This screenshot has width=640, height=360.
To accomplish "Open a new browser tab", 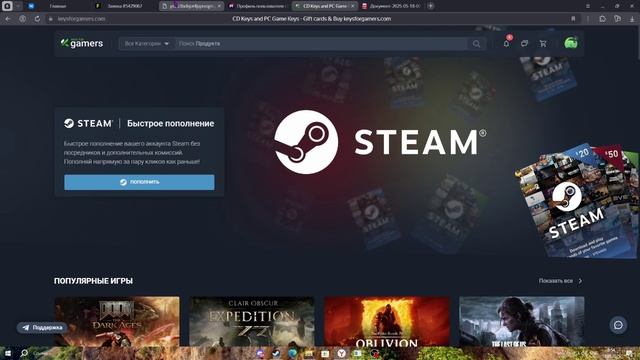I will pos(431,6).
